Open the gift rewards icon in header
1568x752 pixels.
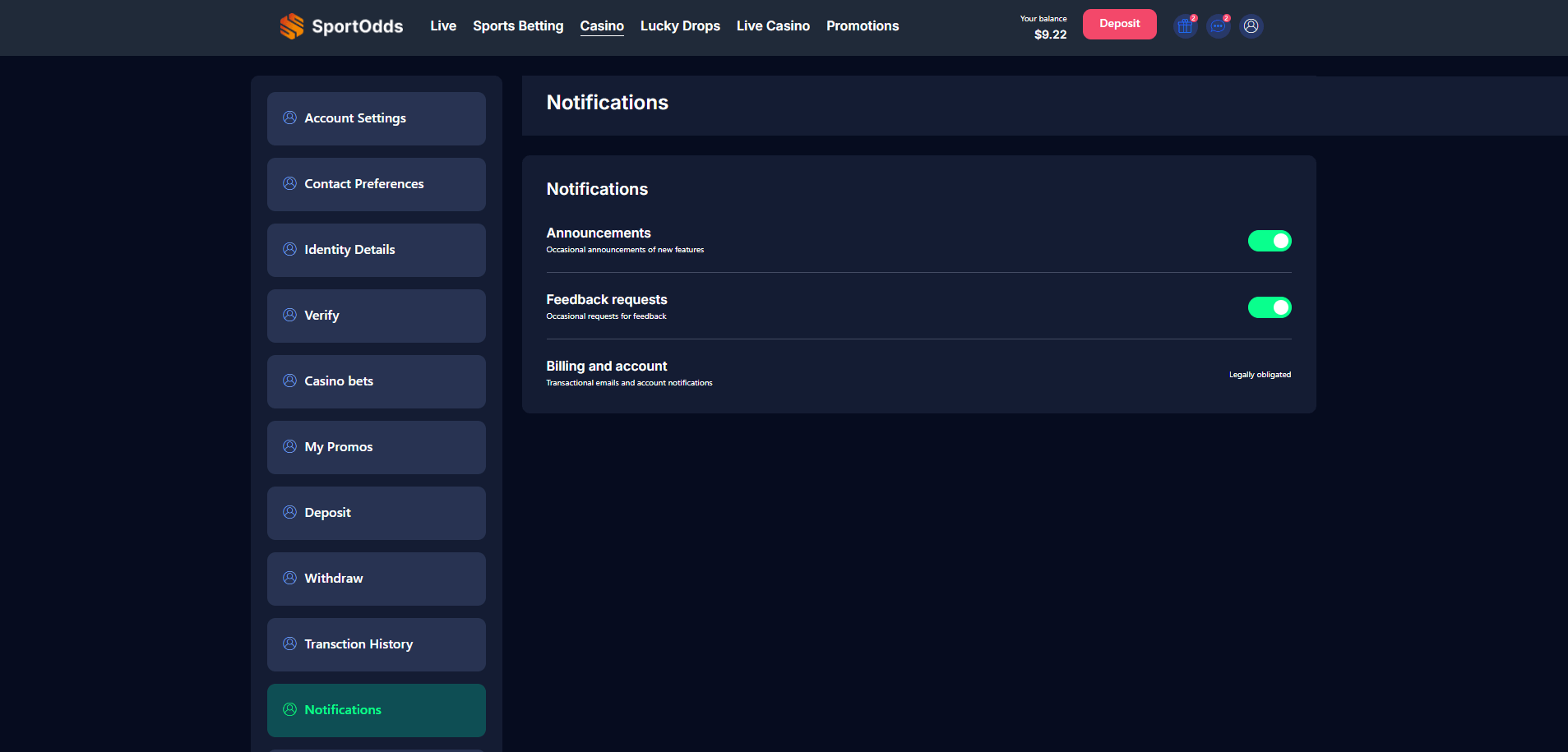point(1185,26)
